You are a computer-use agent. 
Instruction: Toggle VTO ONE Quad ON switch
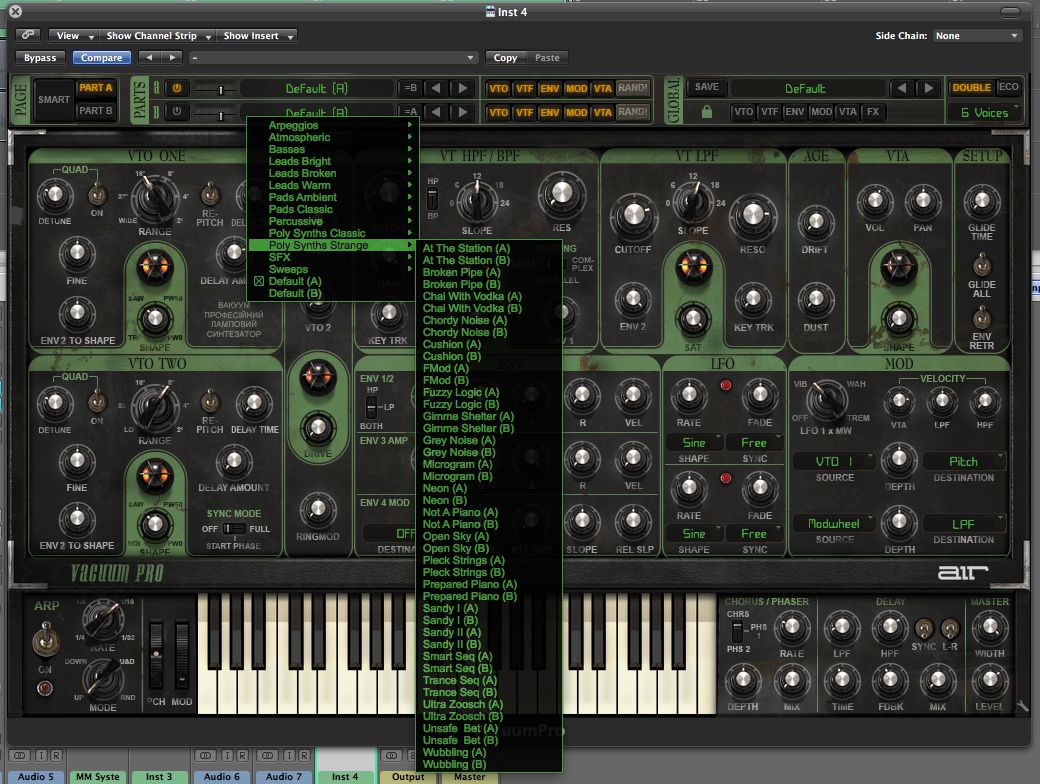[98, 194]
